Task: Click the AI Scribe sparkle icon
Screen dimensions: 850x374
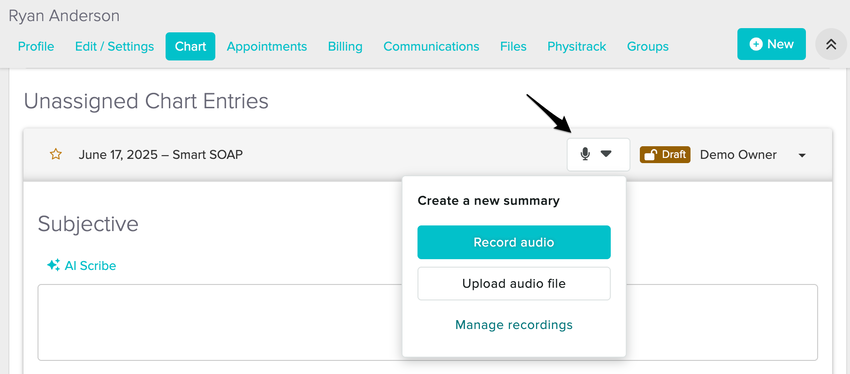Action: point(53,265)
